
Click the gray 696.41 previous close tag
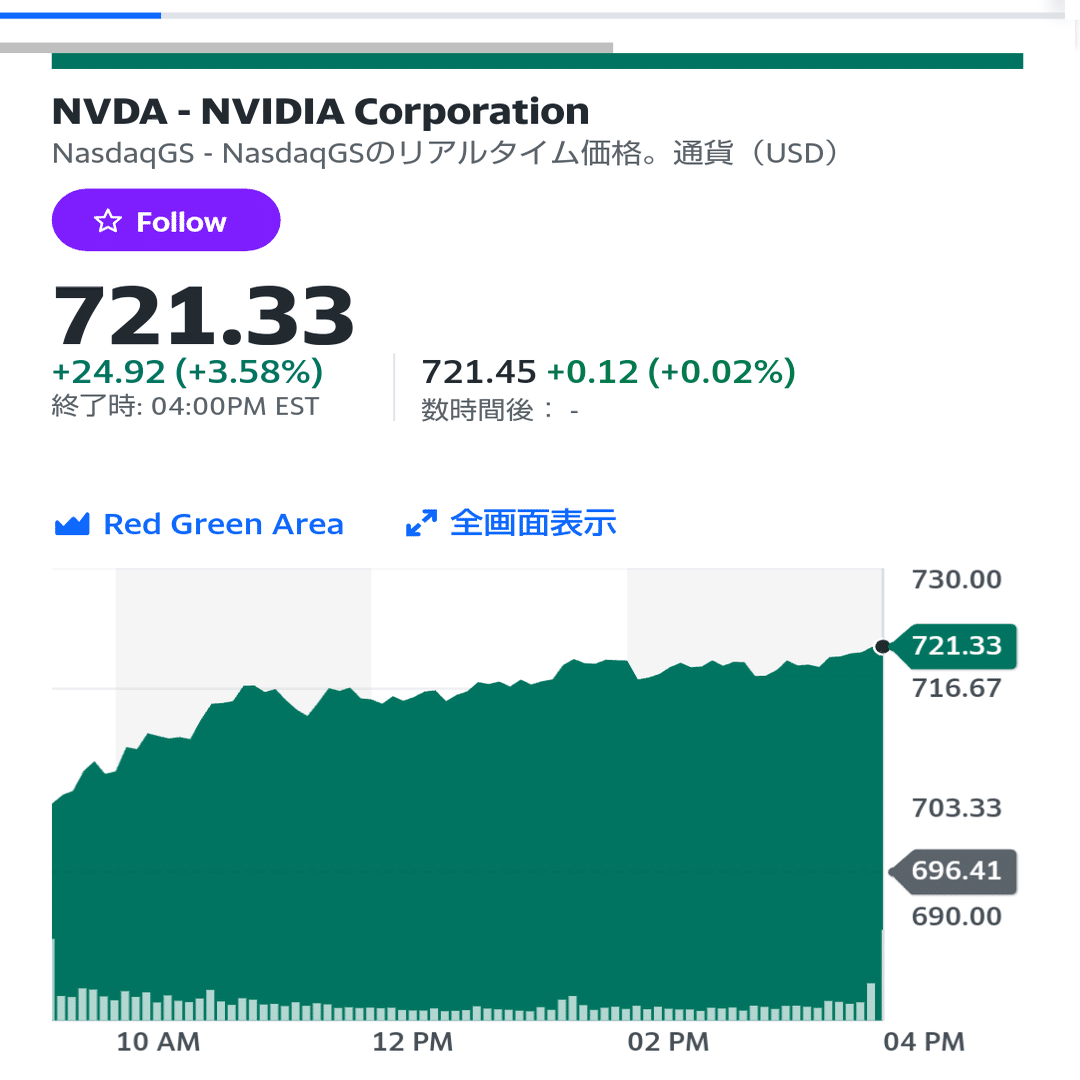coord(953,871)
